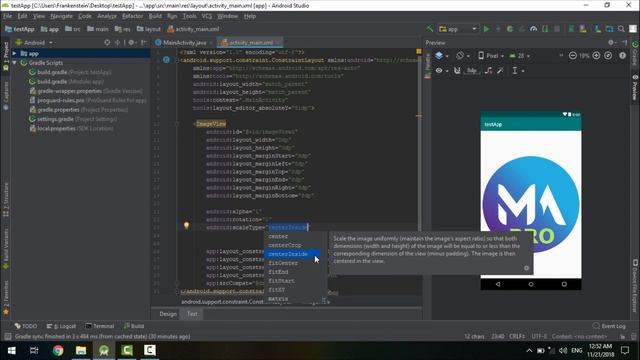Click the Profile app gauge icon

point(533,29)
